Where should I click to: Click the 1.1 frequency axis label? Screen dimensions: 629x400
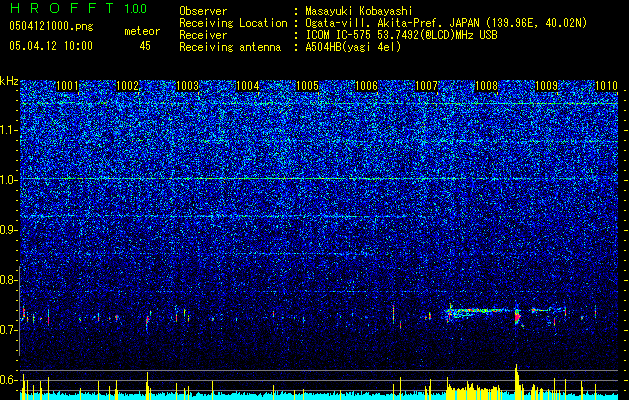[9, 130]
